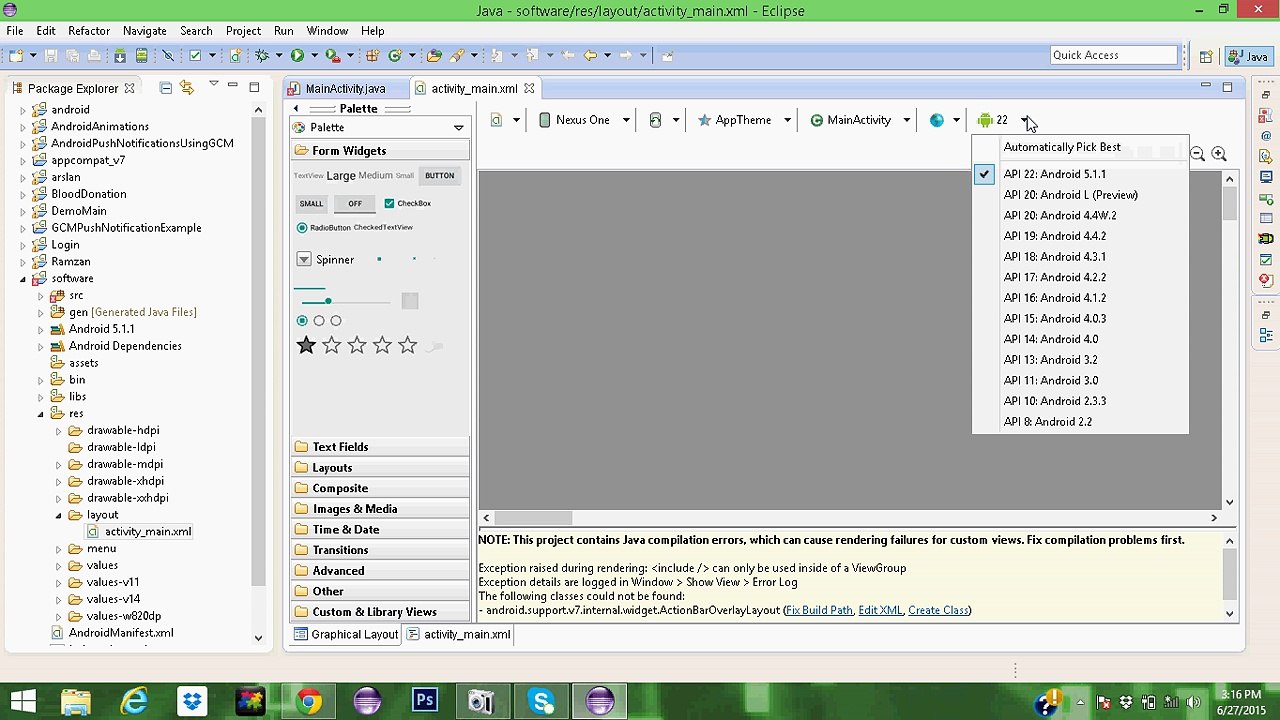Open the Refactor menu
Viewport: 1280px width, 720px height.
[89, 31]
